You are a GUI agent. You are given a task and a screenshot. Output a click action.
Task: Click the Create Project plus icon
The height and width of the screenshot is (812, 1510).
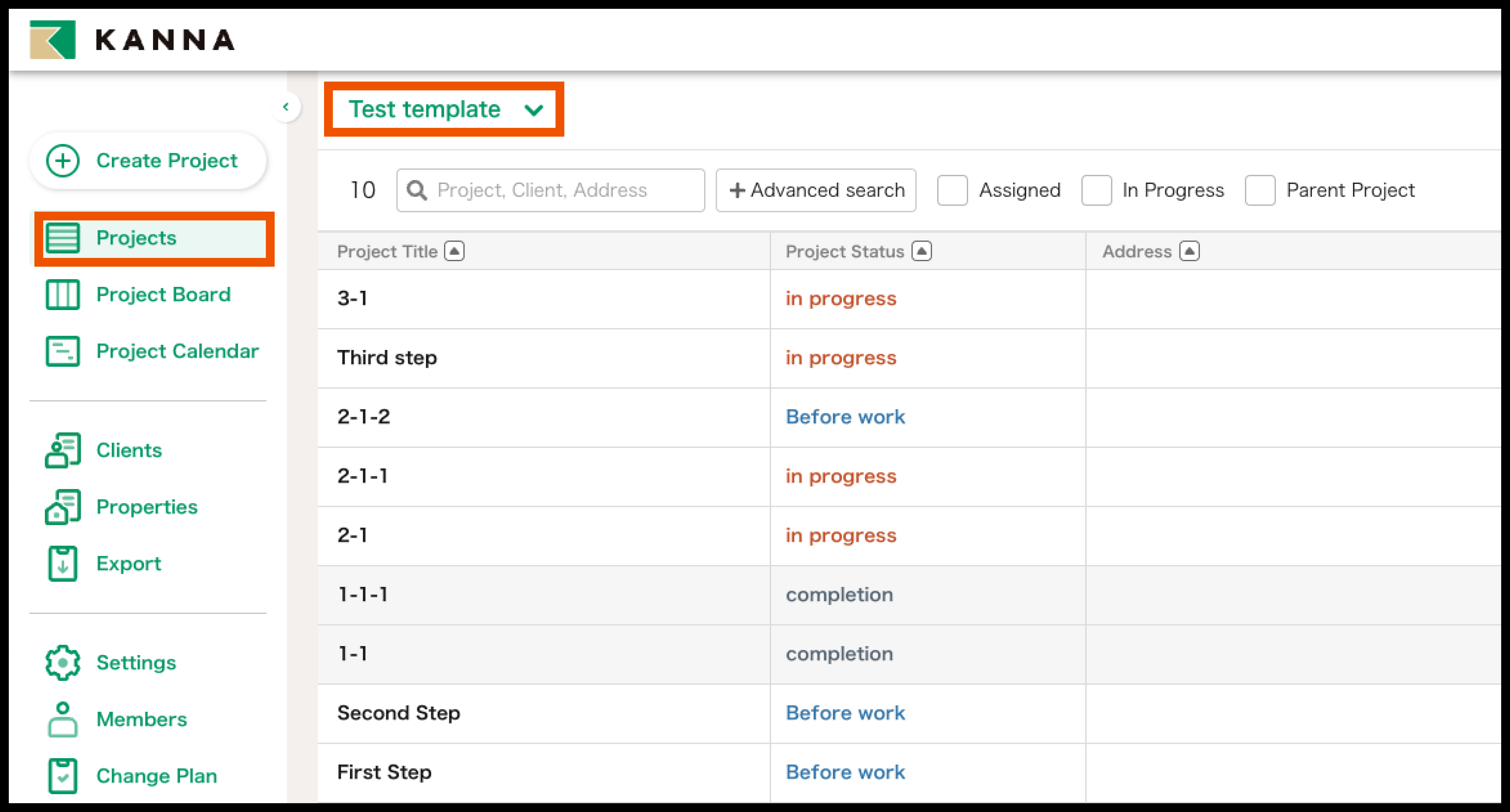(63, 161)
